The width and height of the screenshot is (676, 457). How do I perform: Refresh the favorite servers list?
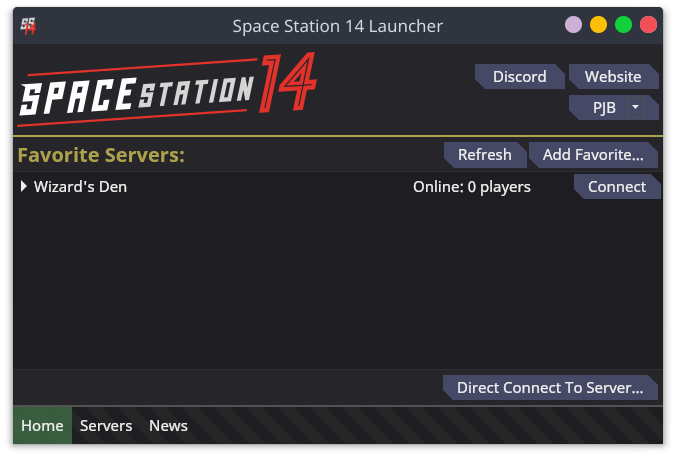point(484,155)
